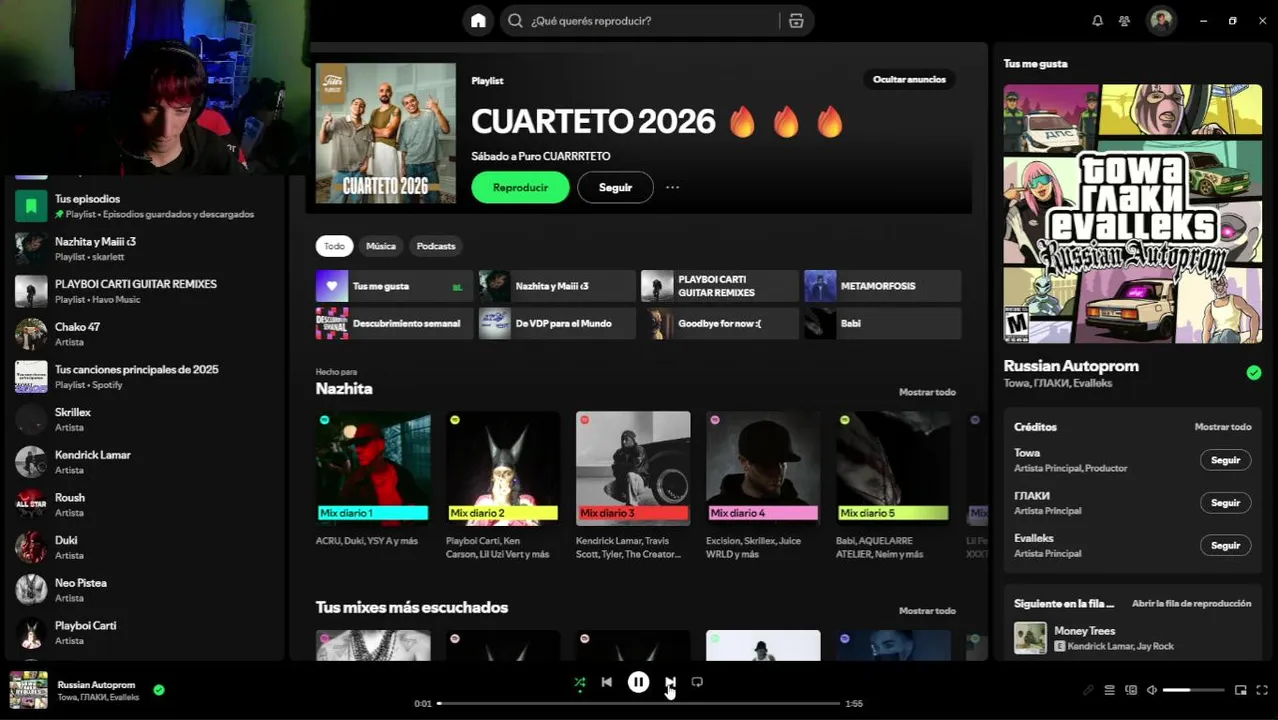Open Goodbye for now :( tile
Image resolution: width=1278 pixels, height=720 pixels.
pyautogui.click(x=720, y=323)
